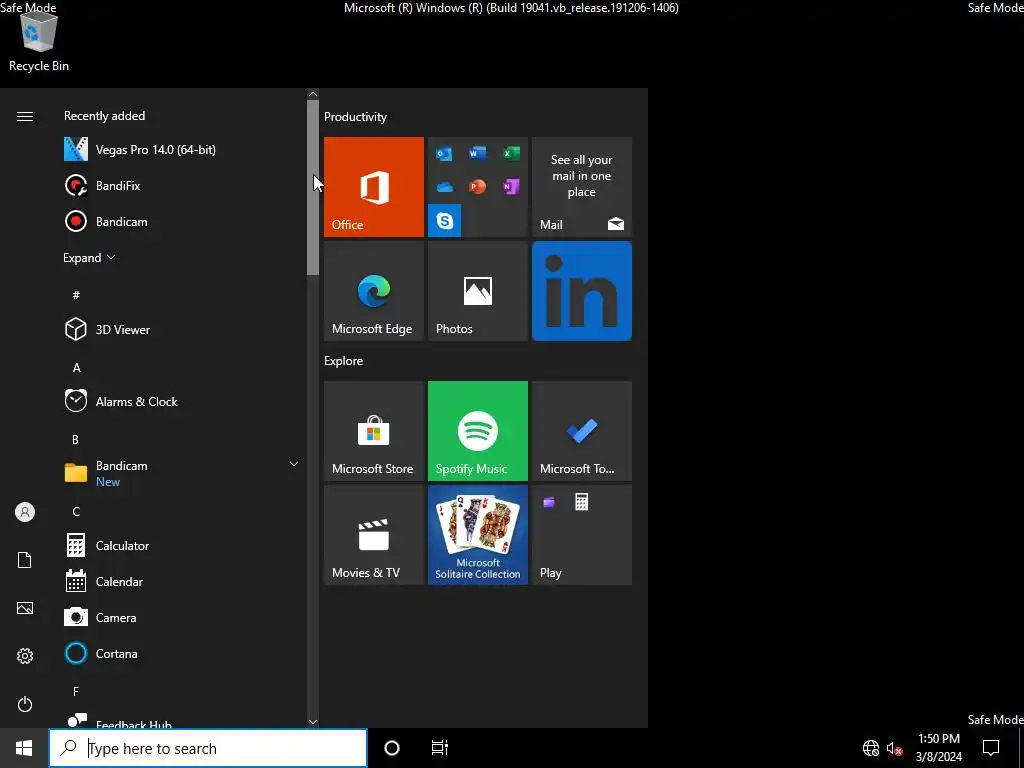Open the Photos tile

(x=477, y=291)
